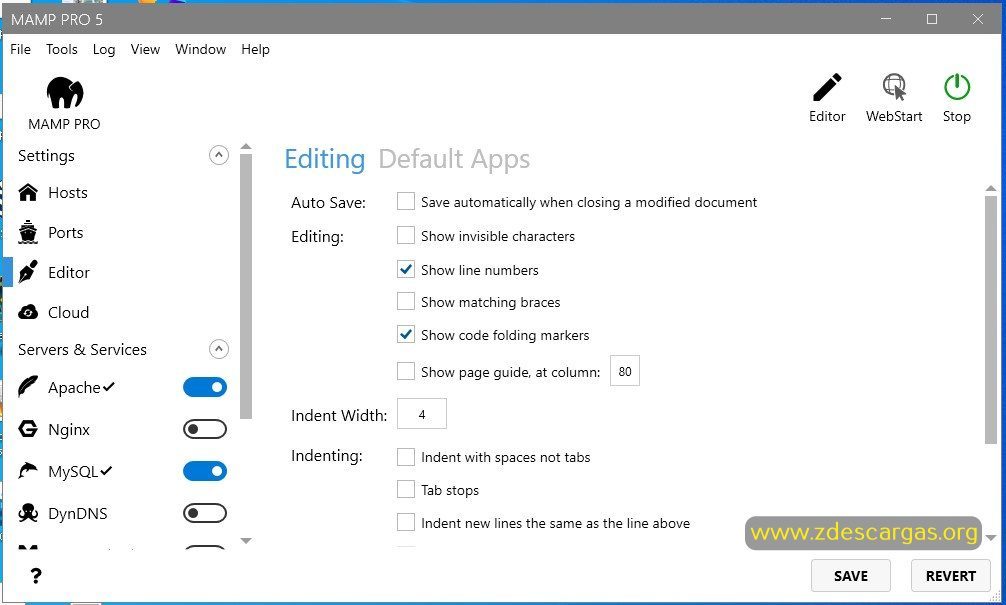Enable the DynDNS service switch
1006x605 pixels.
coord(205,513)
